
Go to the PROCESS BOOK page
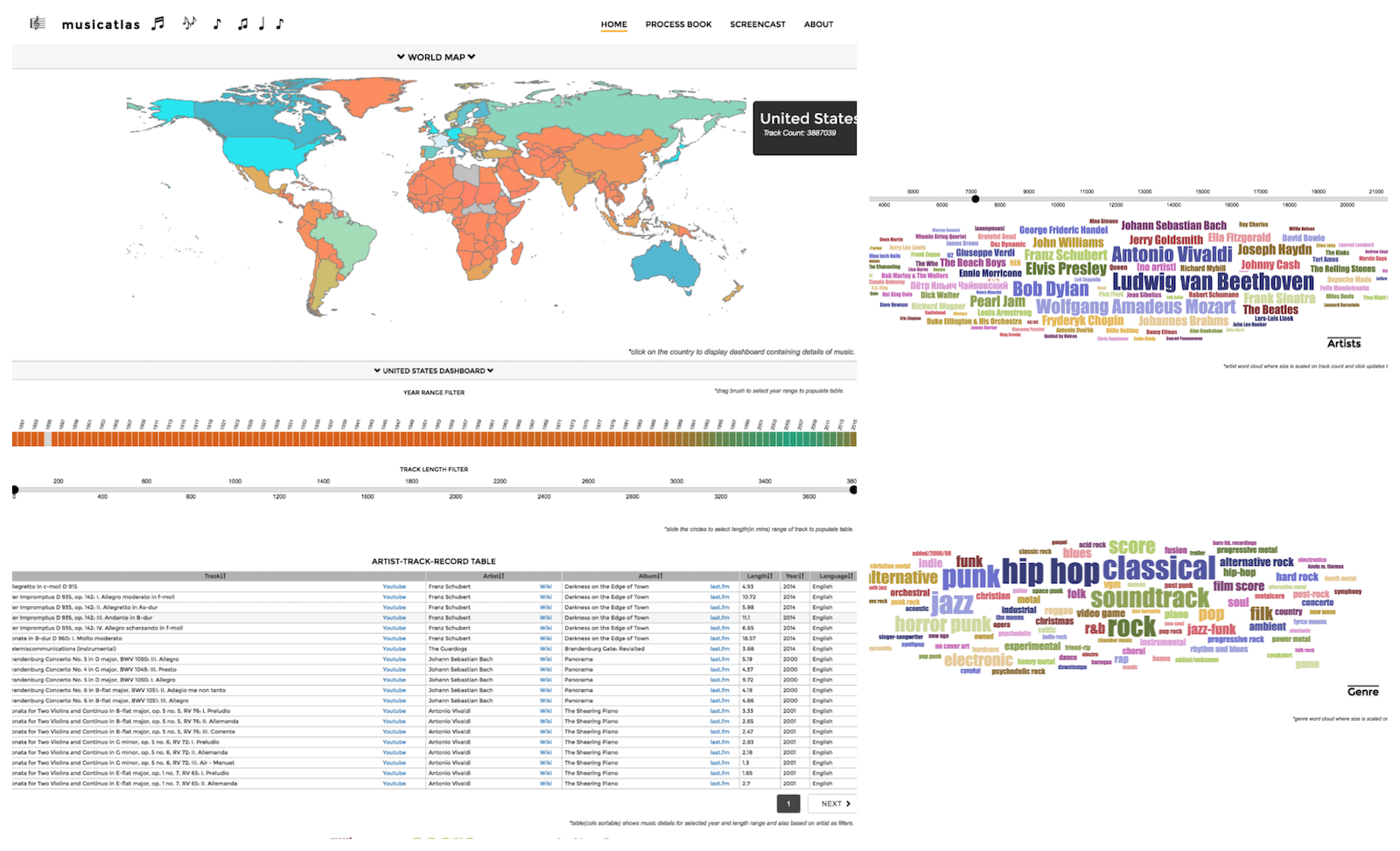tap(678, 24)
